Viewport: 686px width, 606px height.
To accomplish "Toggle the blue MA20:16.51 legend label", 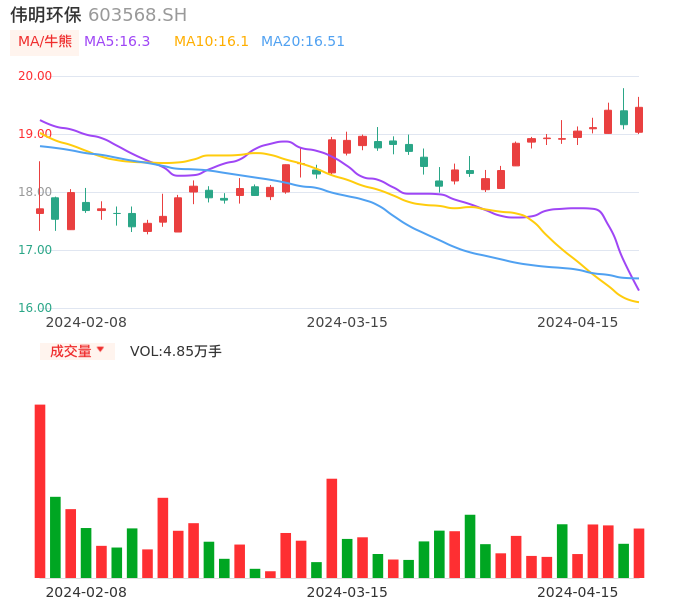I will [x=302, y=42].
